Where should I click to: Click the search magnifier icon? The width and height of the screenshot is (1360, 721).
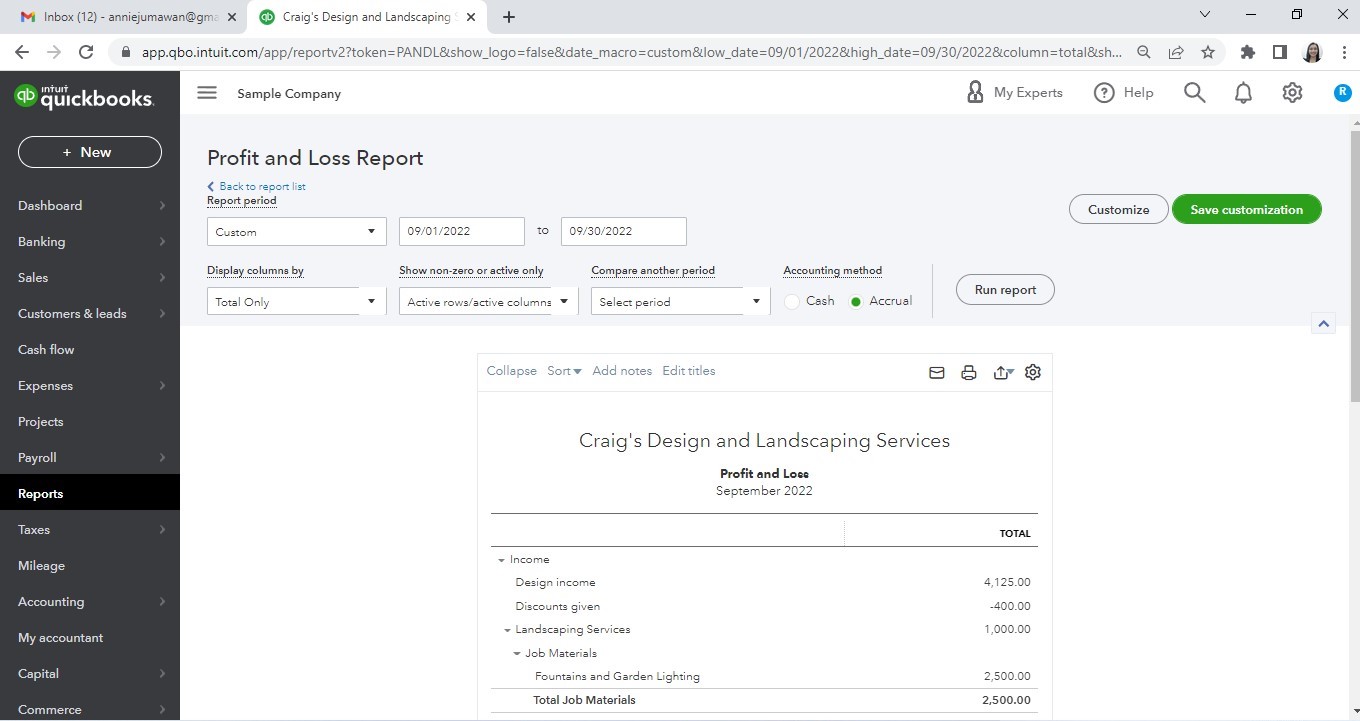click(x=1194, y=93)
